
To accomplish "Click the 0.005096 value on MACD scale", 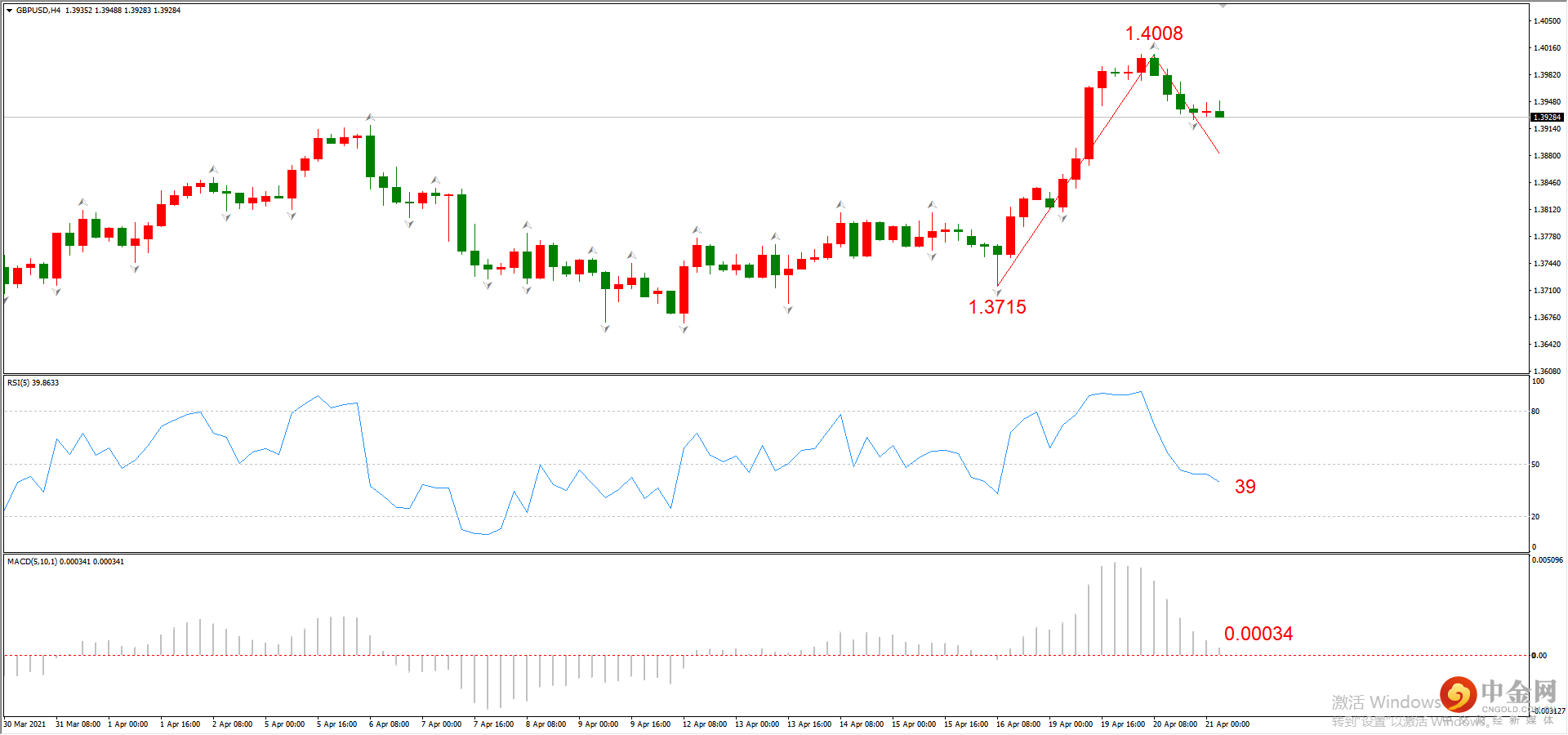I will [1548, 560].
